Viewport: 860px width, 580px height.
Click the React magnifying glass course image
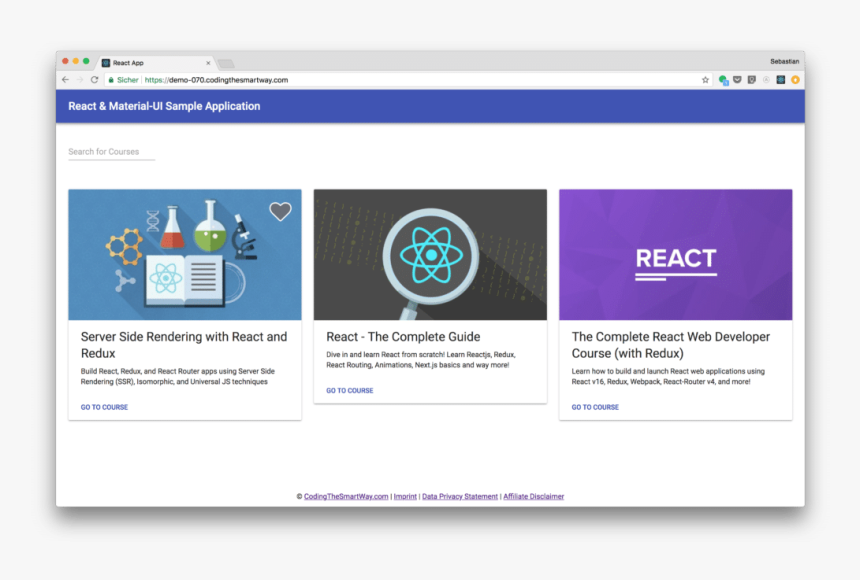tap(430, 255)
